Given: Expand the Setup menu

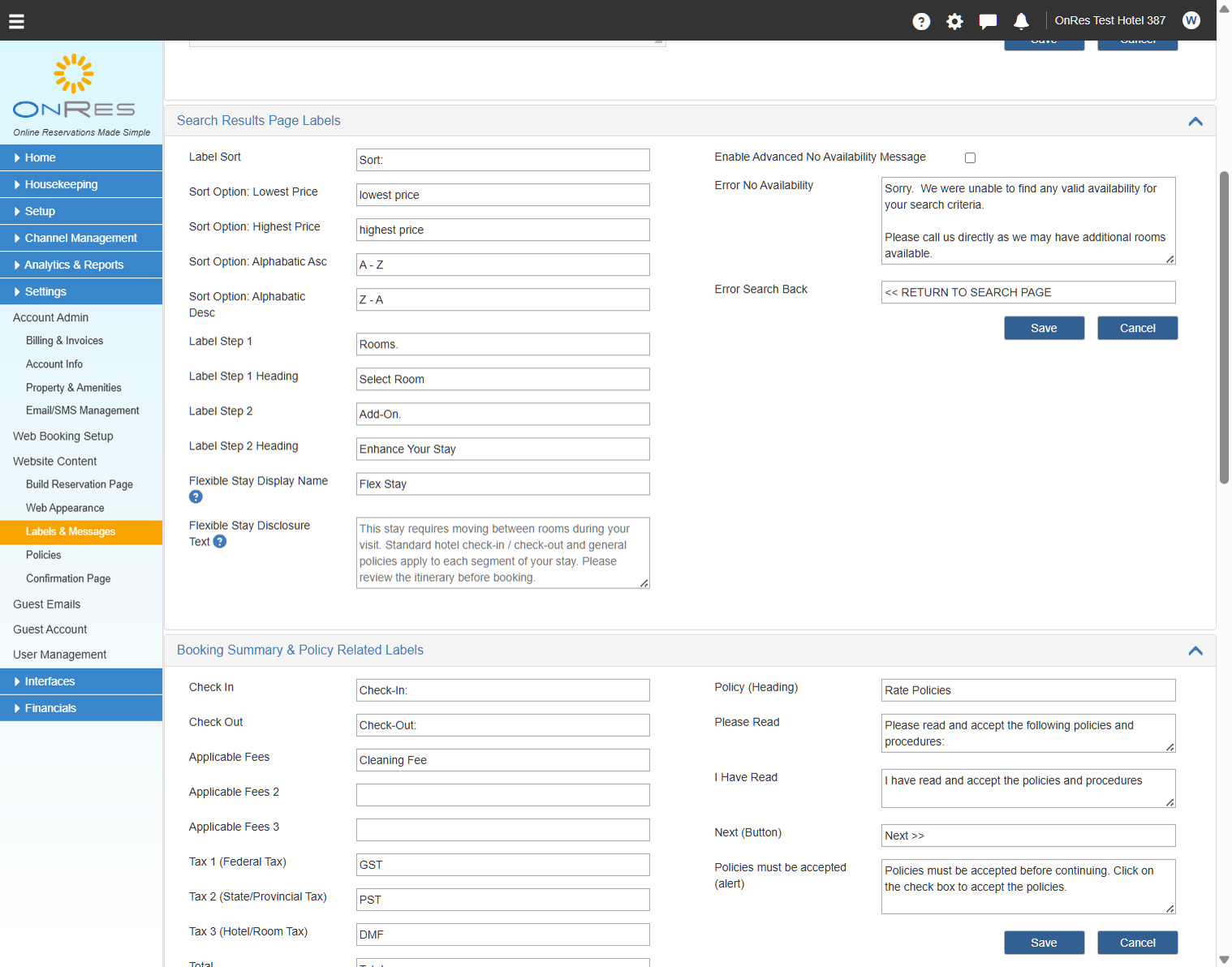Looking at the screenshot, I should click(x=81, y=211).
